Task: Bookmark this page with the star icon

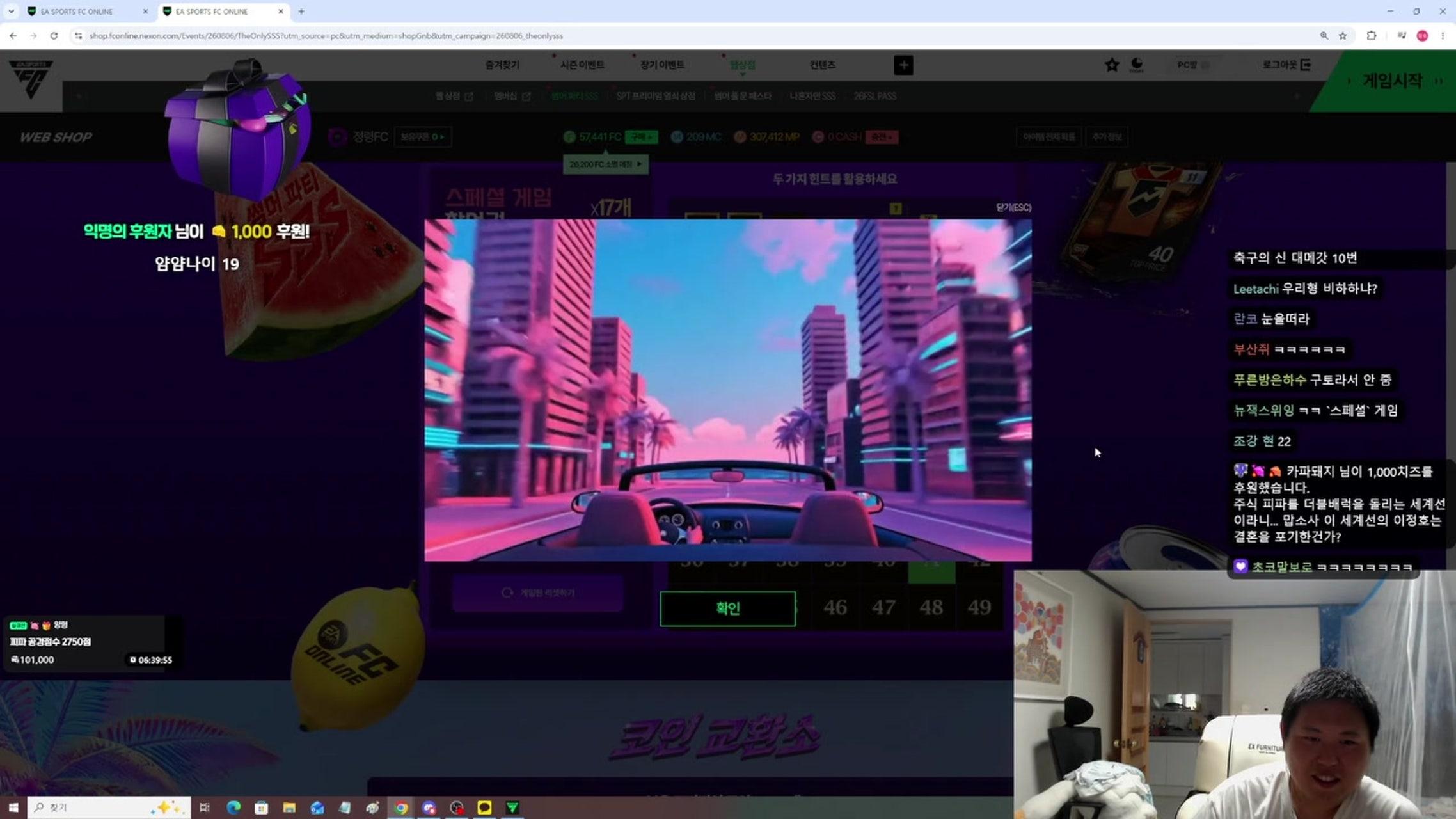Action: (x=1343, y=36)
